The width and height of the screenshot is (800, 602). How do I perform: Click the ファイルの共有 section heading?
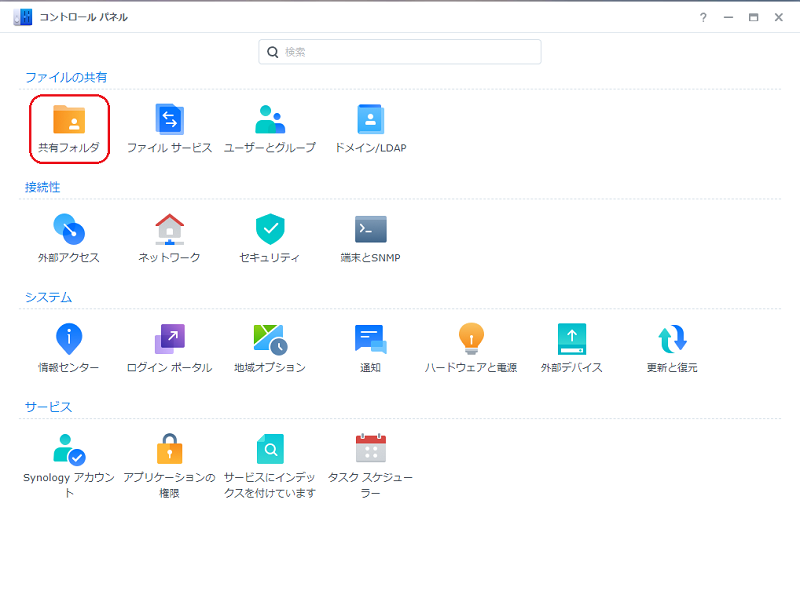[x=66, y=78]
